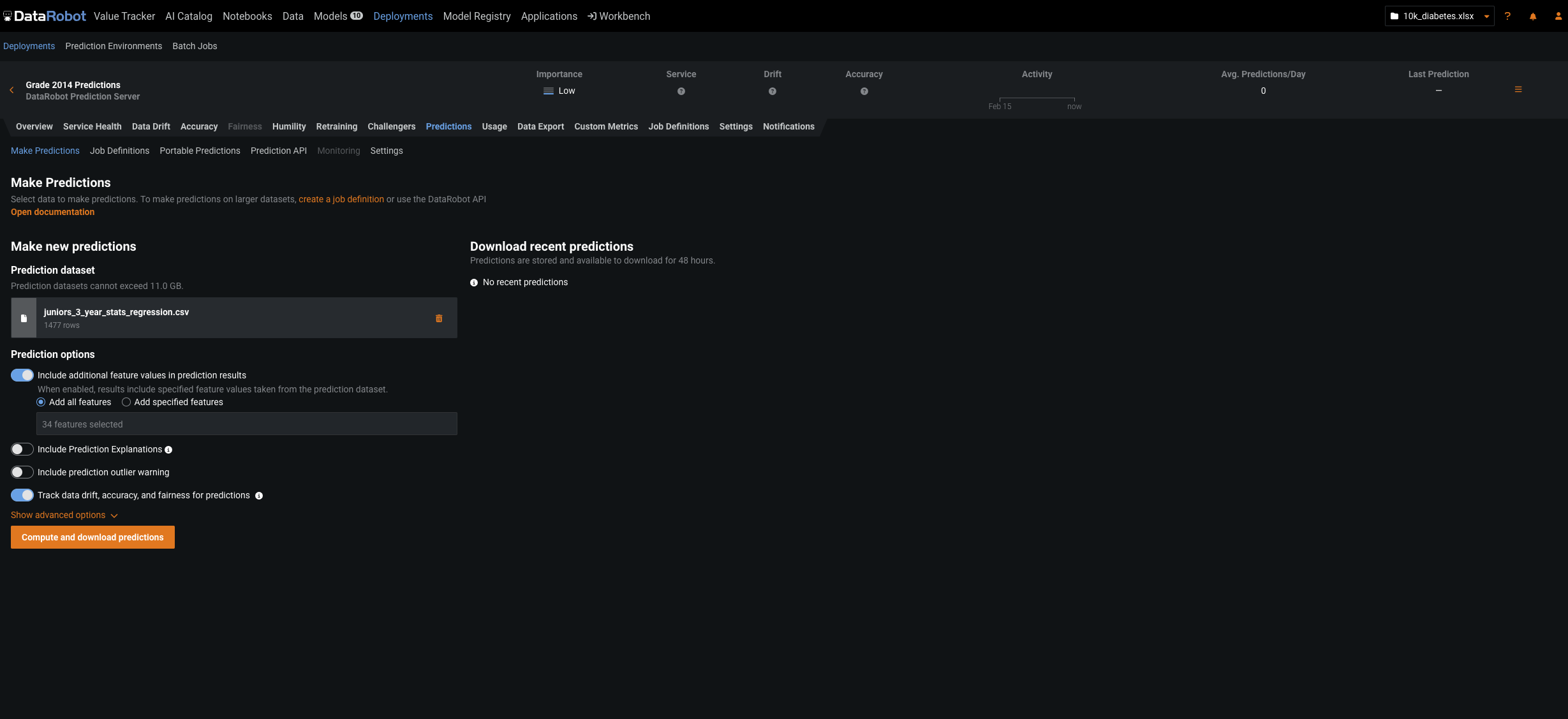Enable Include Prediction Explanations toggle
The image size is (1568, 719).
pos(22,449)
